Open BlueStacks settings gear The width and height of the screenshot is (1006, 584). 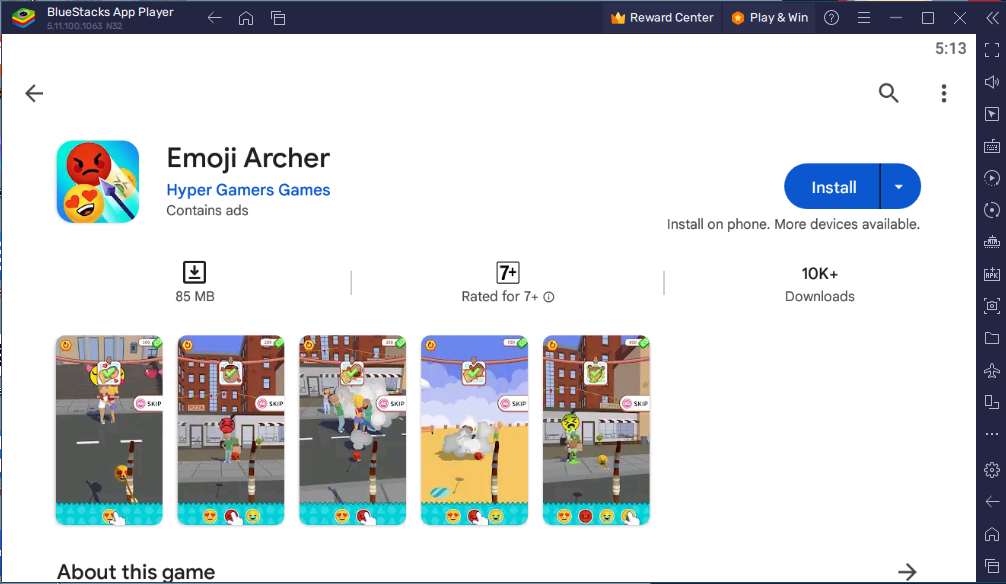[992, 470]
